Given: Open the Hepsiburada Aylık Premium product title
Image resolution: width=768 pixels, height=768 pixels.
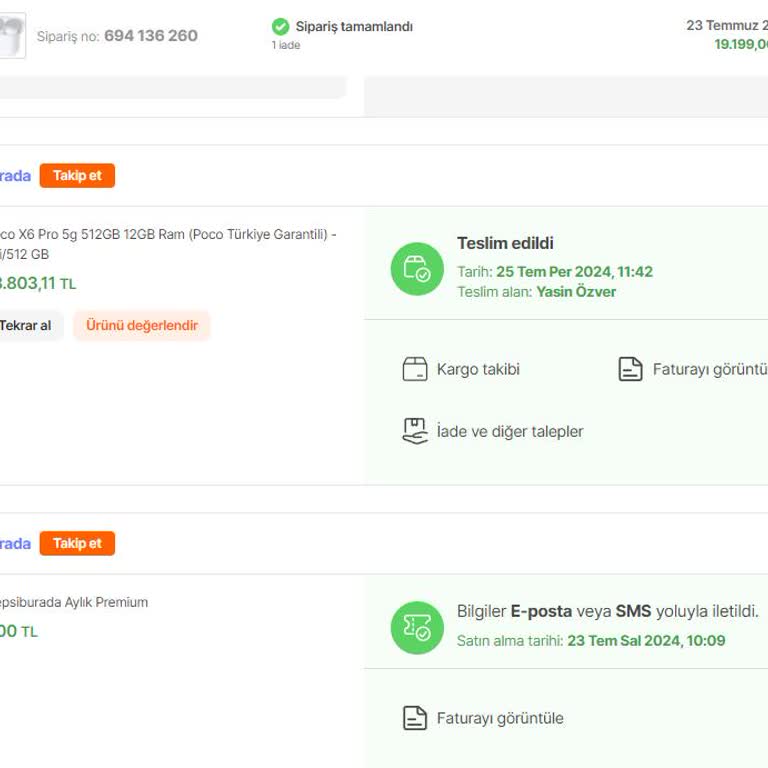Looking at the screenshot, I should pyautogui.click(x=73, y=602).
